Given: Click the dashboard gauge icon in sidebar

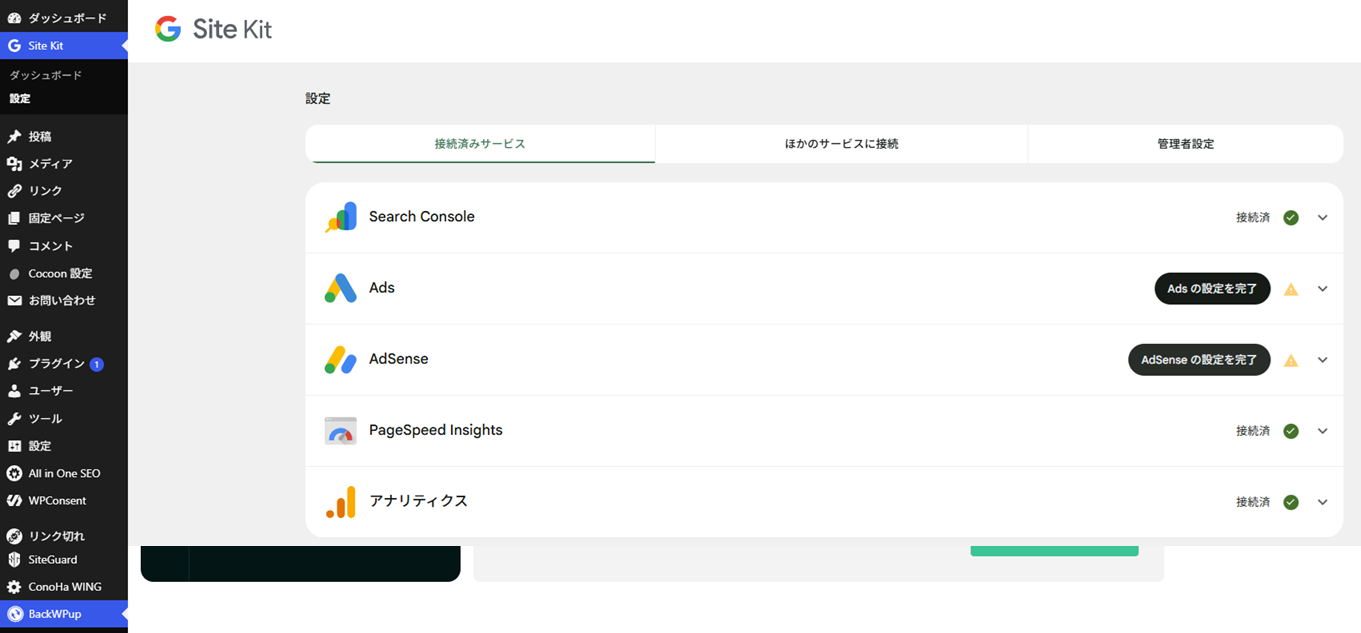Looking at the screenshot, I should click(14, 18).
